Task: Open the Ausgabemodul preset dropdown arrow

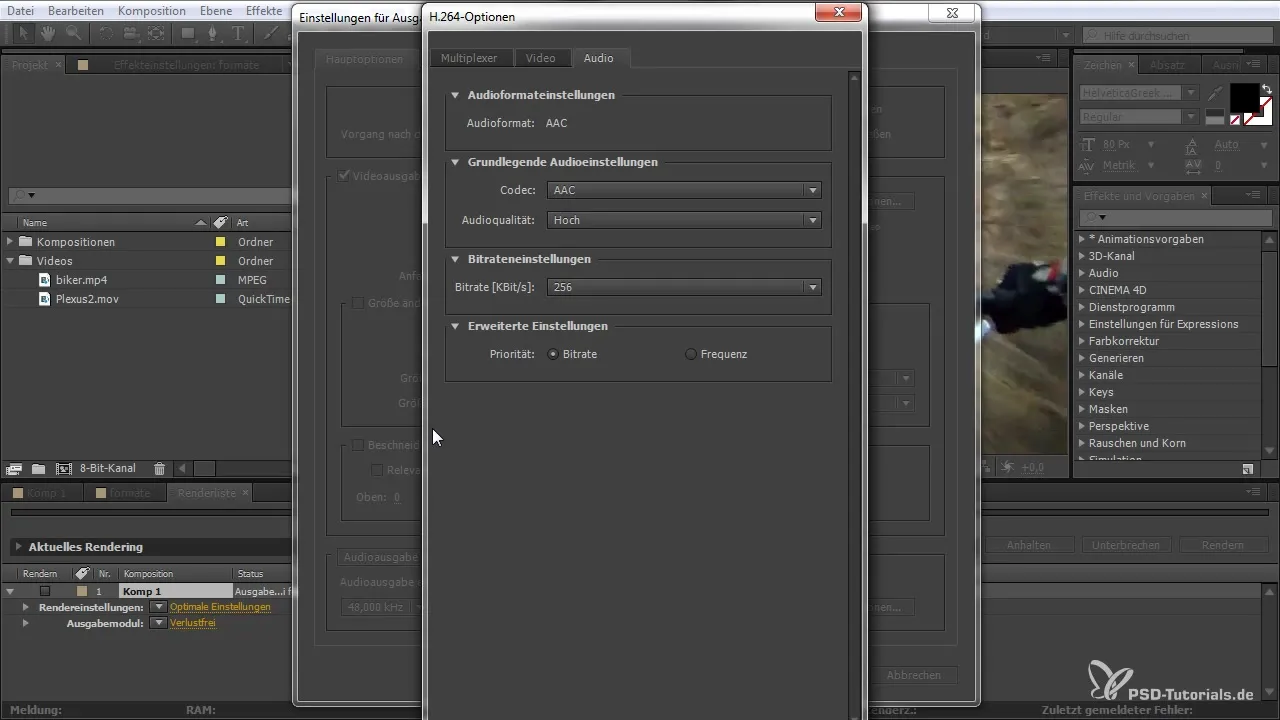Action: (158, 623)
